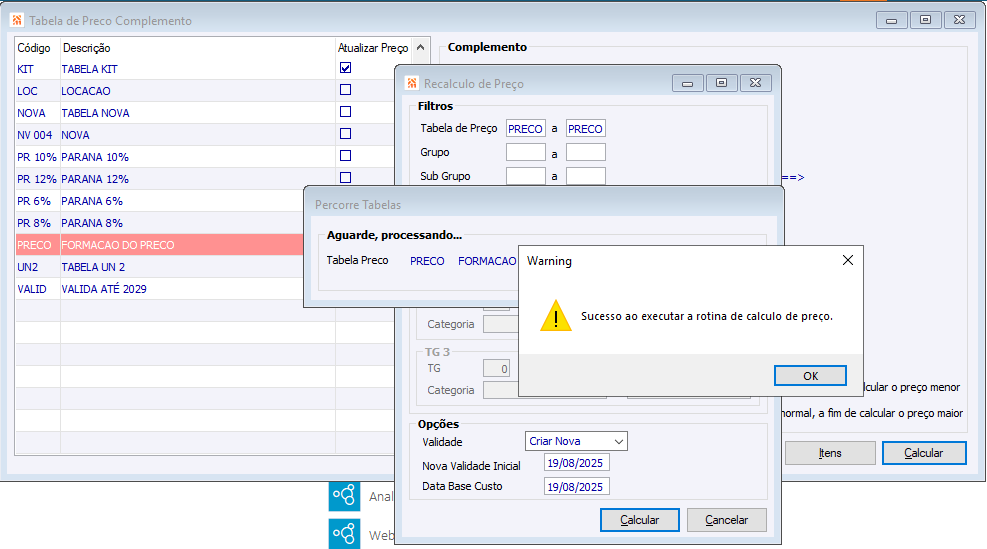The height and width of the screenshot is (549, 987).
Task: Click the first Tabela de Preço field
Action: (526, 128)
